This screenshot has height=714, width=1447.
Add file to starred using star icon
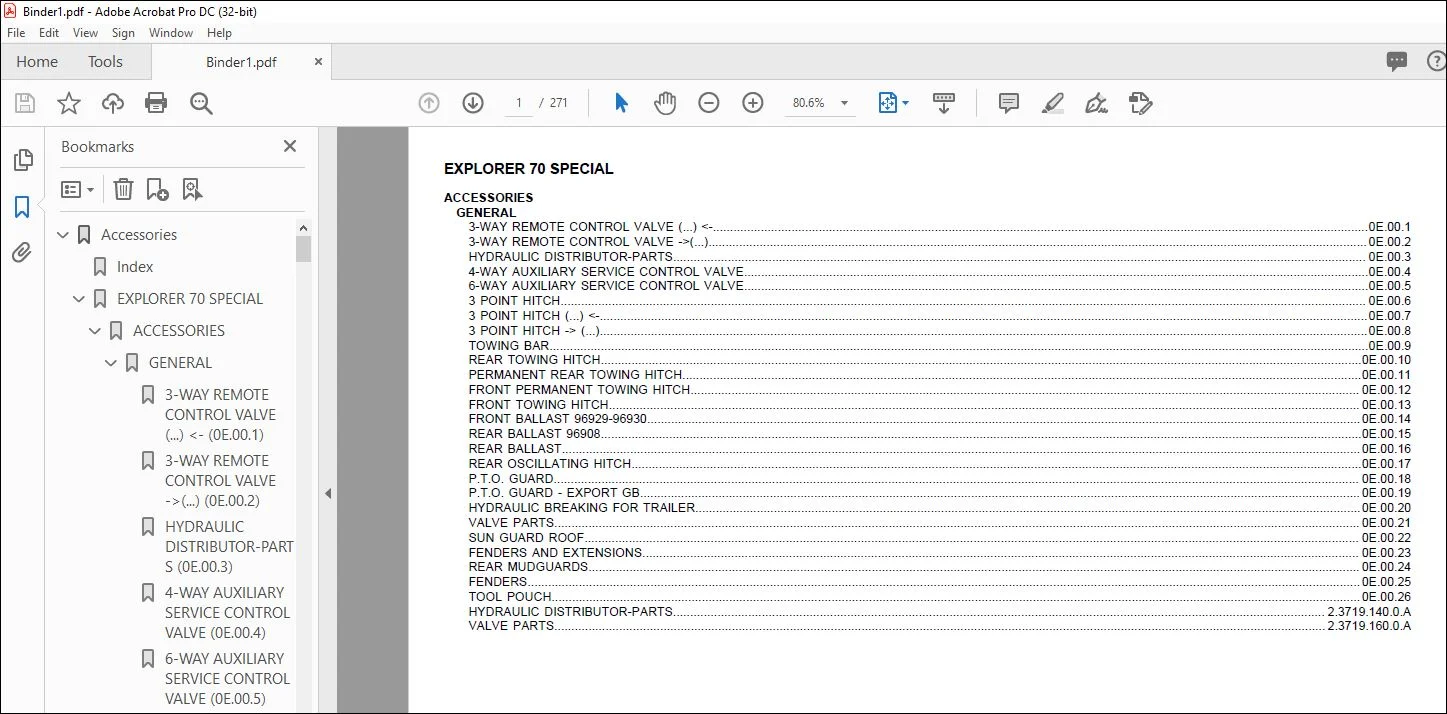69,103
